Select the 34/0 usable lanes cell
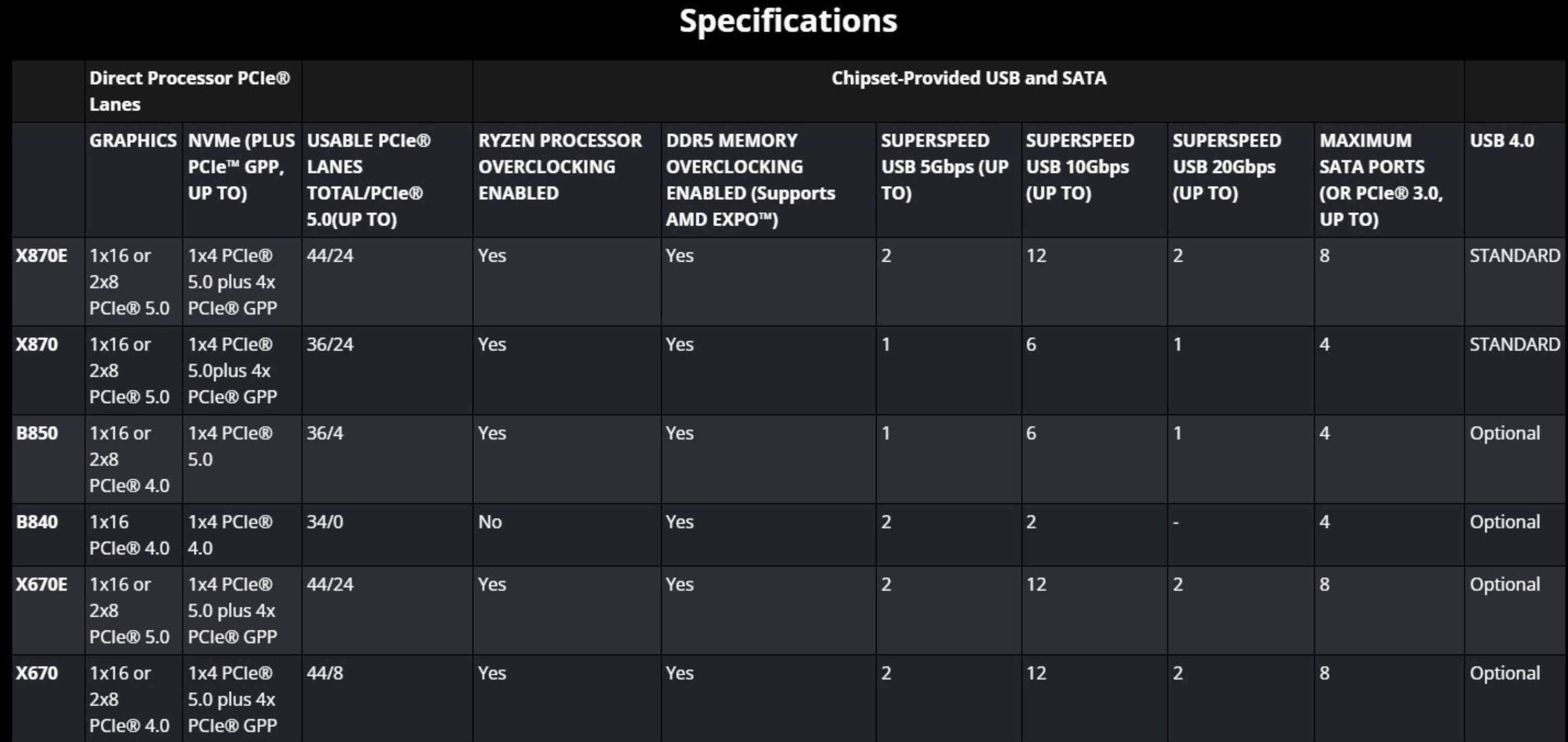The width and height of the screenshot is (1568, 742). tap(325, 522)
